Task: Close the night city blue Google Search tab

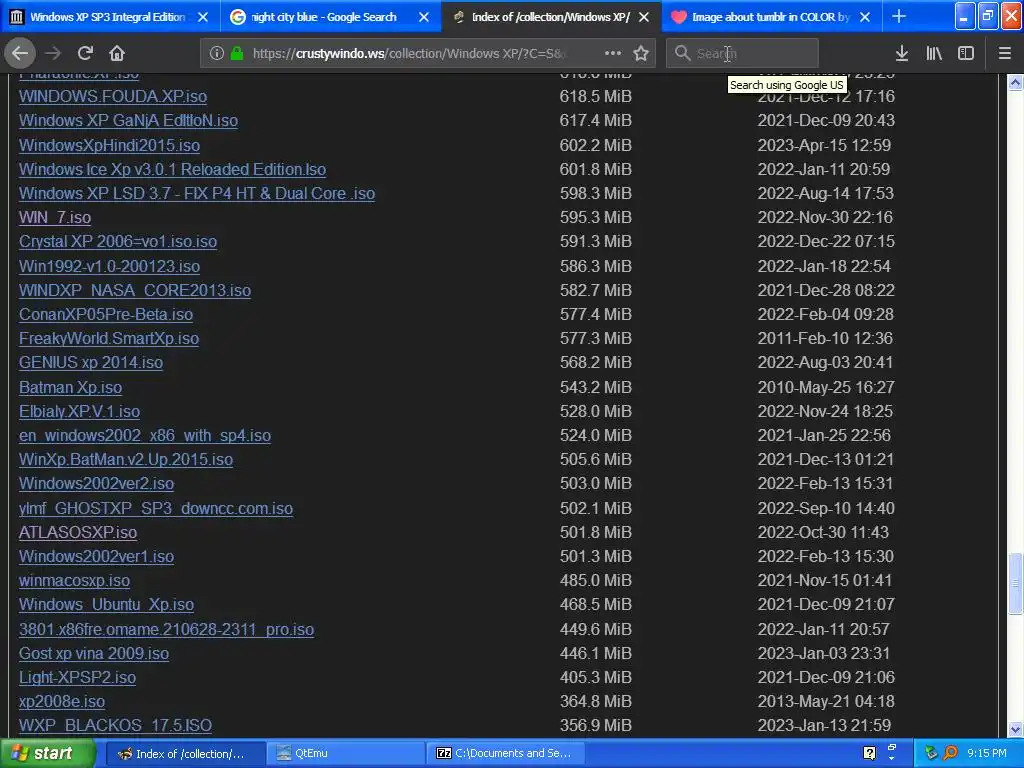Action: click(x=424, y=17)
